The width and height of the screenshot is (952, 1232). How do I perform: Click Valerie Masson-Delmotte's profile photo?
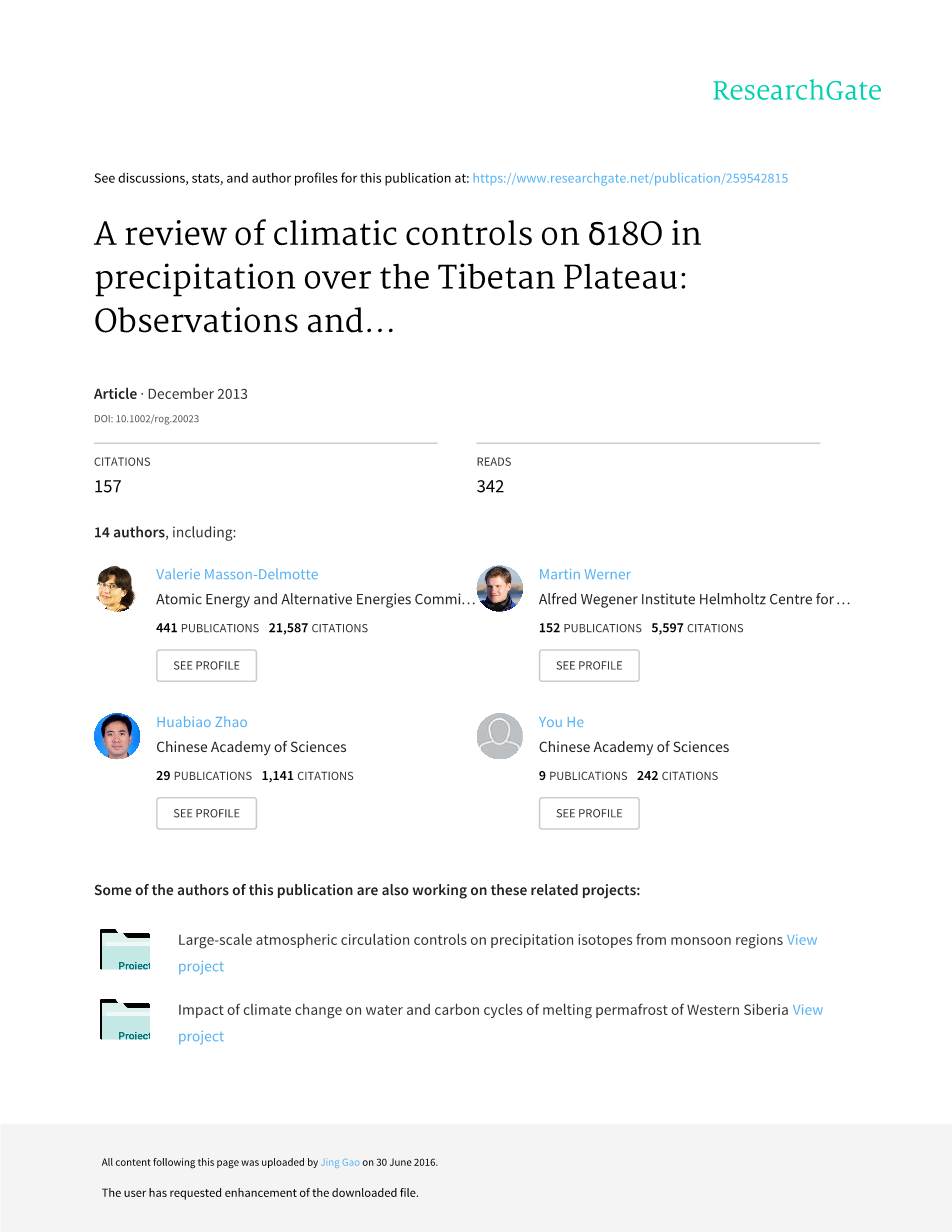point(116,588)
